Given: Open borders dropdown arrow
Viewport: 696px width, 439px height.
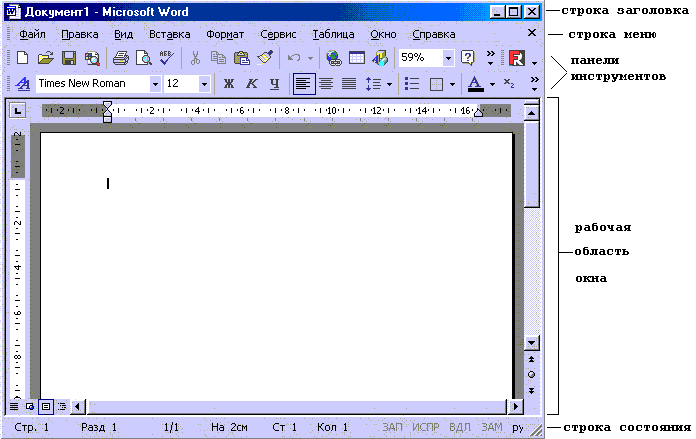Looking at the screenshot, I should tap(452, 84).
